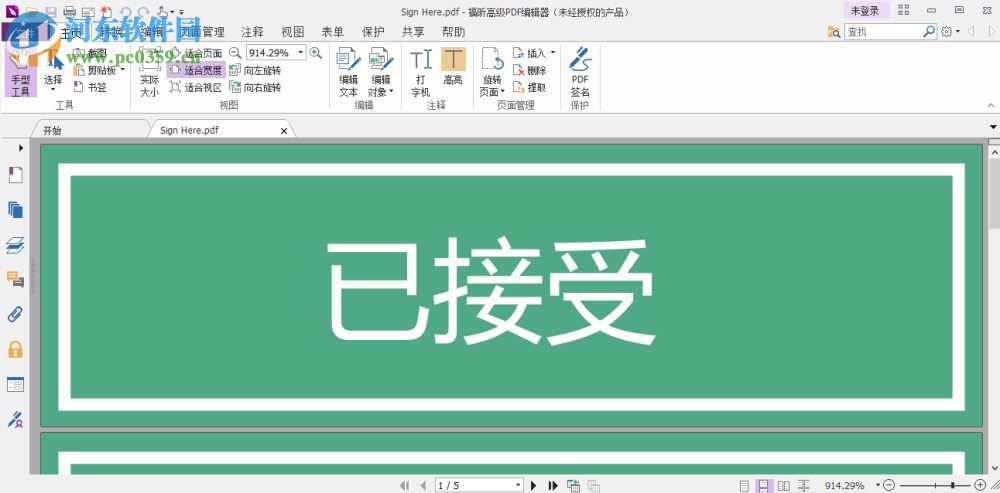The image size is (1000, 493).
Task: Jump to the last page
Action: coord(553,485)
